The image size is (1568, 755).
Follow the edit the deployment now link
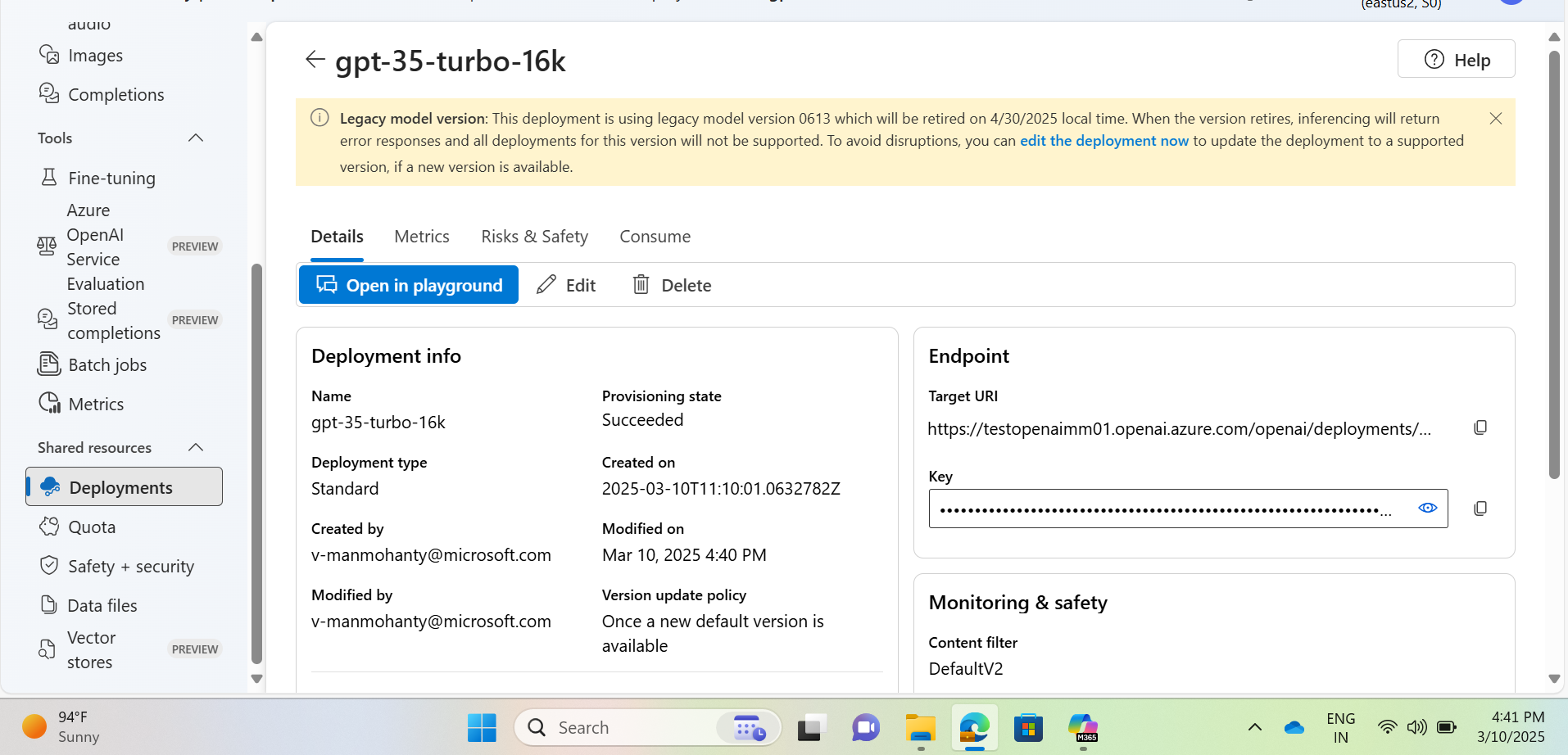click(x=1104, y=141)
